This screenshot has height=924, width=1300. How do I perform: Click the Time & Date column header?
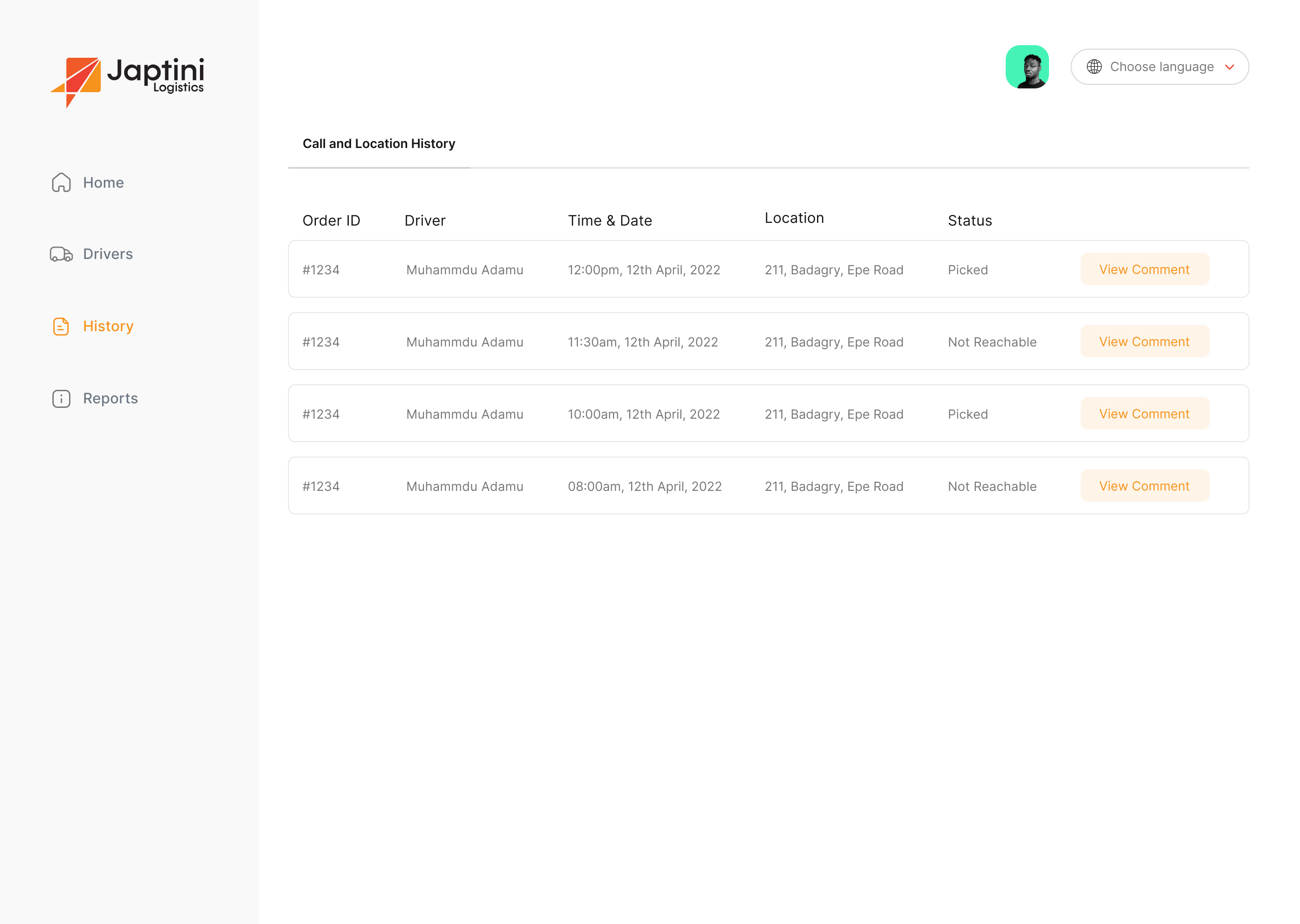click(x=609, y=221)
